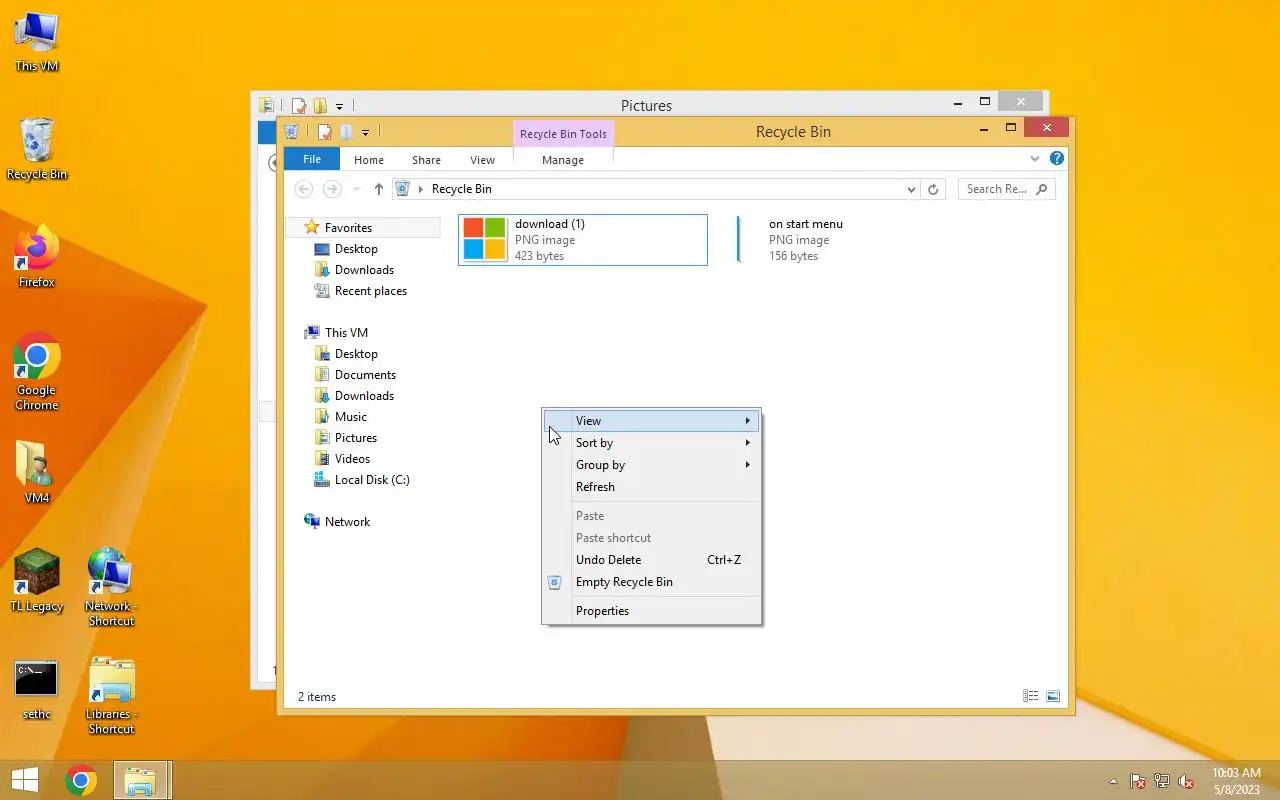Expand the address bar path chevron before Recycle Bin

pyautogui.click(x=421, y=189)
